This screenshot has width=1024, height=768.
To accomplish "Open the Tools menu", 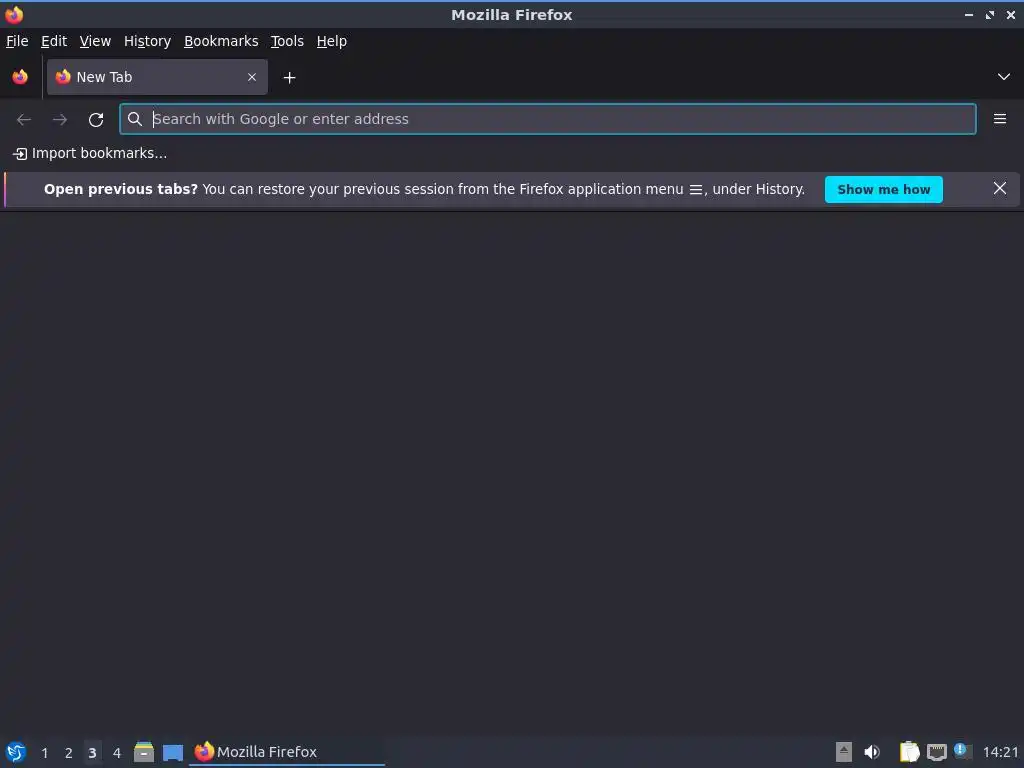I will pos(287,41).
